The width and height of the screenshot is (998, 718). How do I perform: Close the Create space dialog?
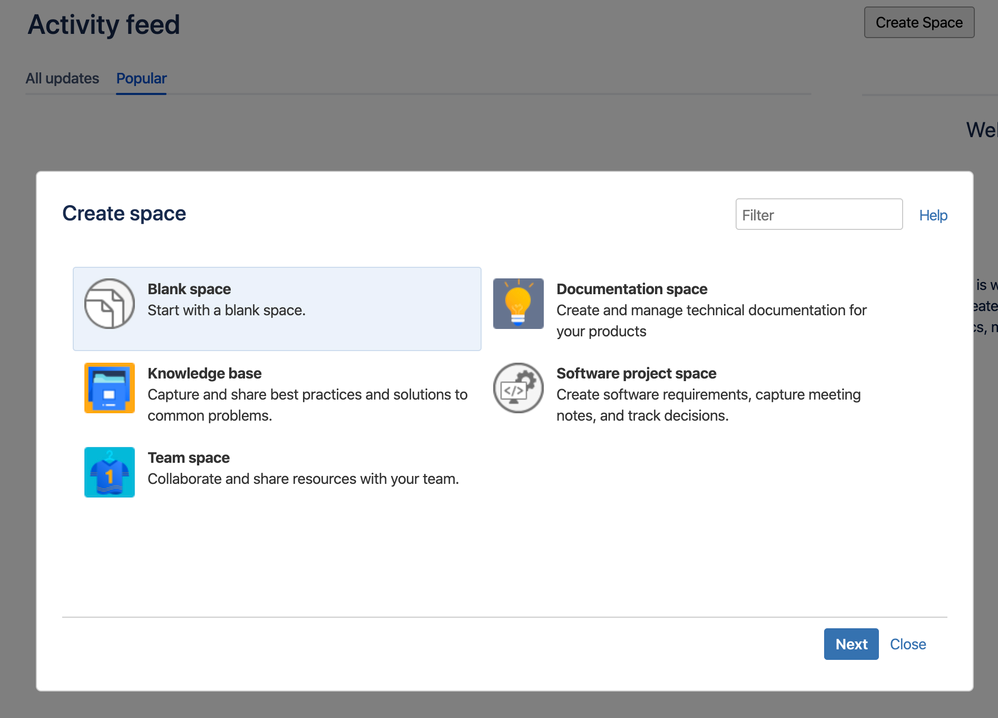pyautogui.click(x=907, y=644)
